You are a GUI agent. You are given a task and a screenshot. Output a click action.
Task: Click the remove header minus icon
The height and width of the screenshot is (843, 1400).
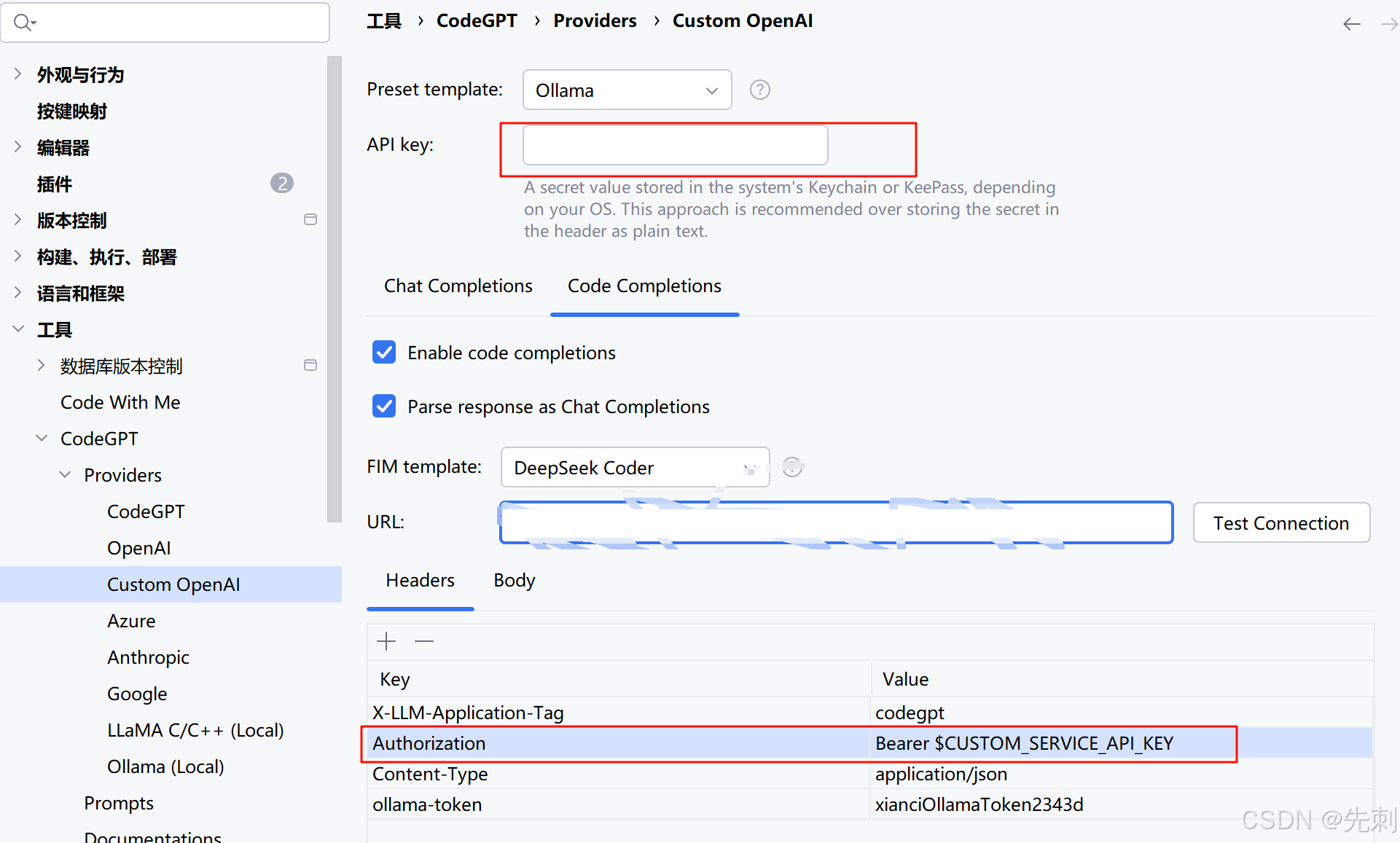point(424,641)
